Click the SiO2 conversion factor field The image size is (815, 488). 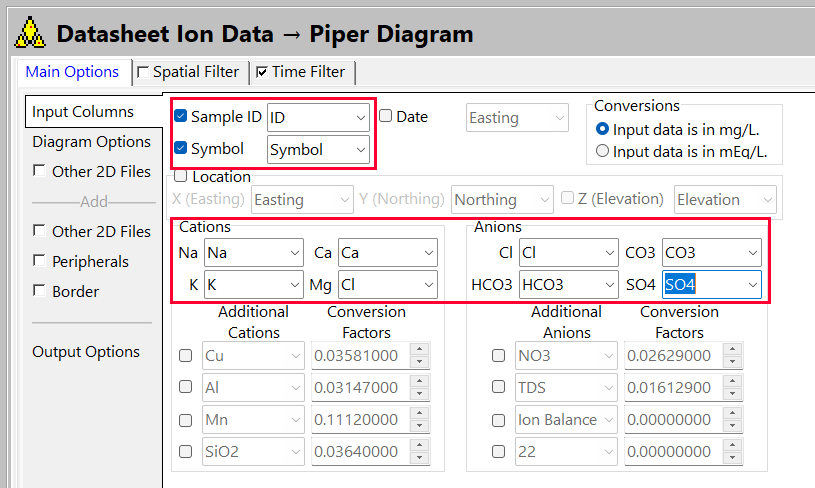click(360, 451)
